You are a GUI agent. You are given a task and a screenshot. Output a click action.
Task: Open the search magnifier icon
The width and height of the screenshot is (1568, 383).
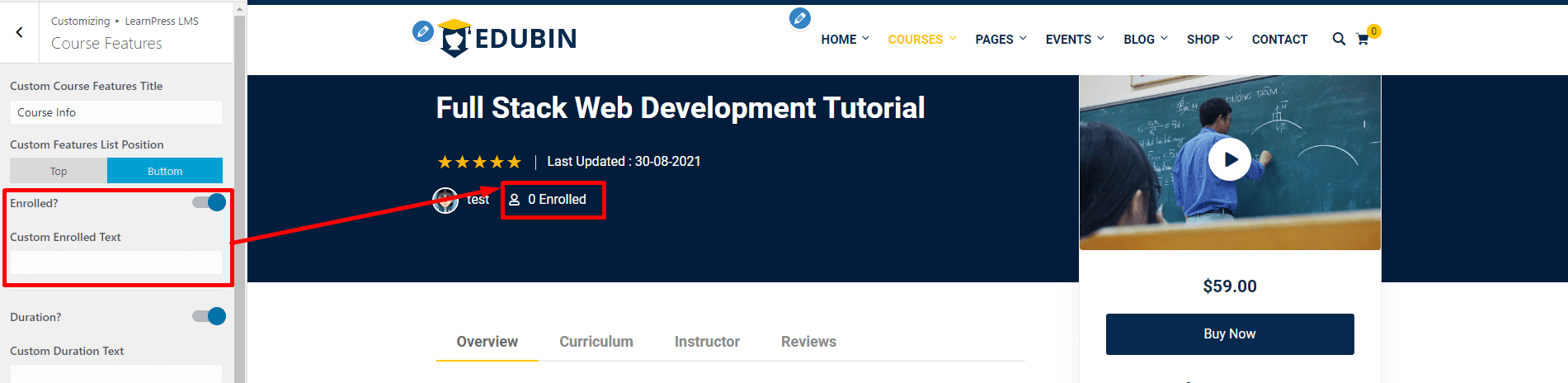(x=1339, y=39)
